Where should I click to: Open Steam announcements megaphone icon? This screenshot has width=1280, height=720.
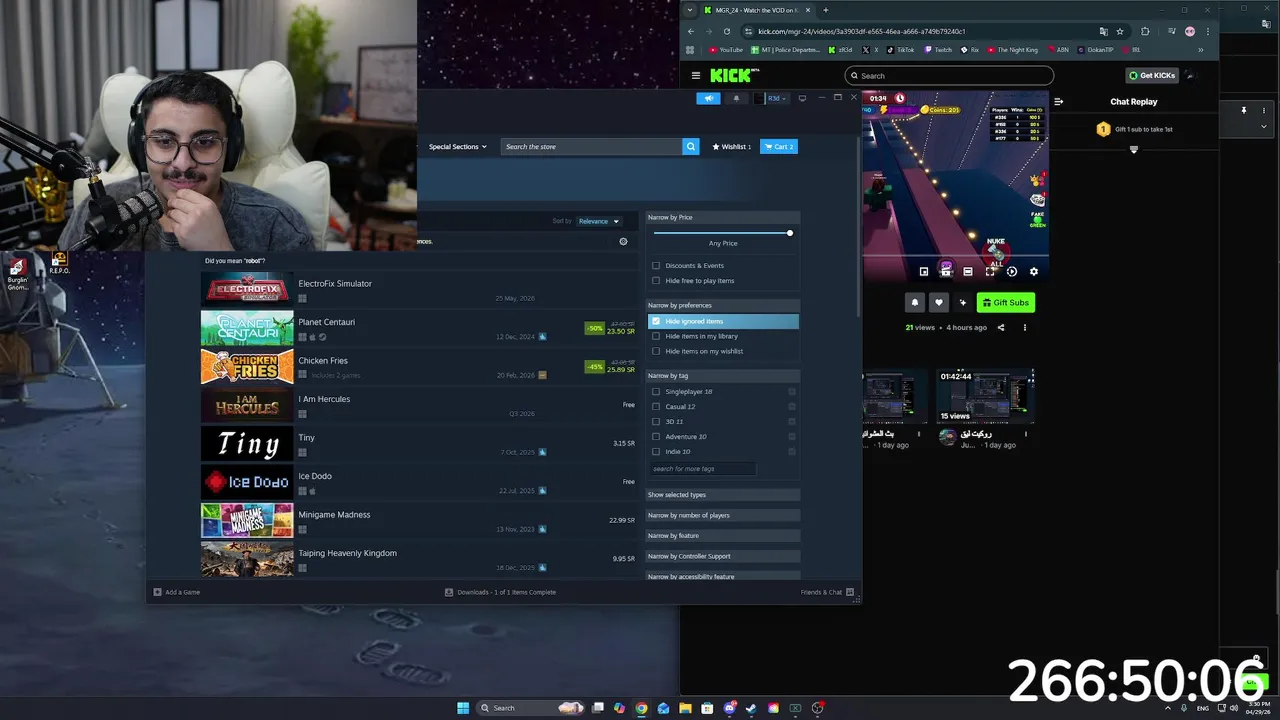click(x=708, y=98)
